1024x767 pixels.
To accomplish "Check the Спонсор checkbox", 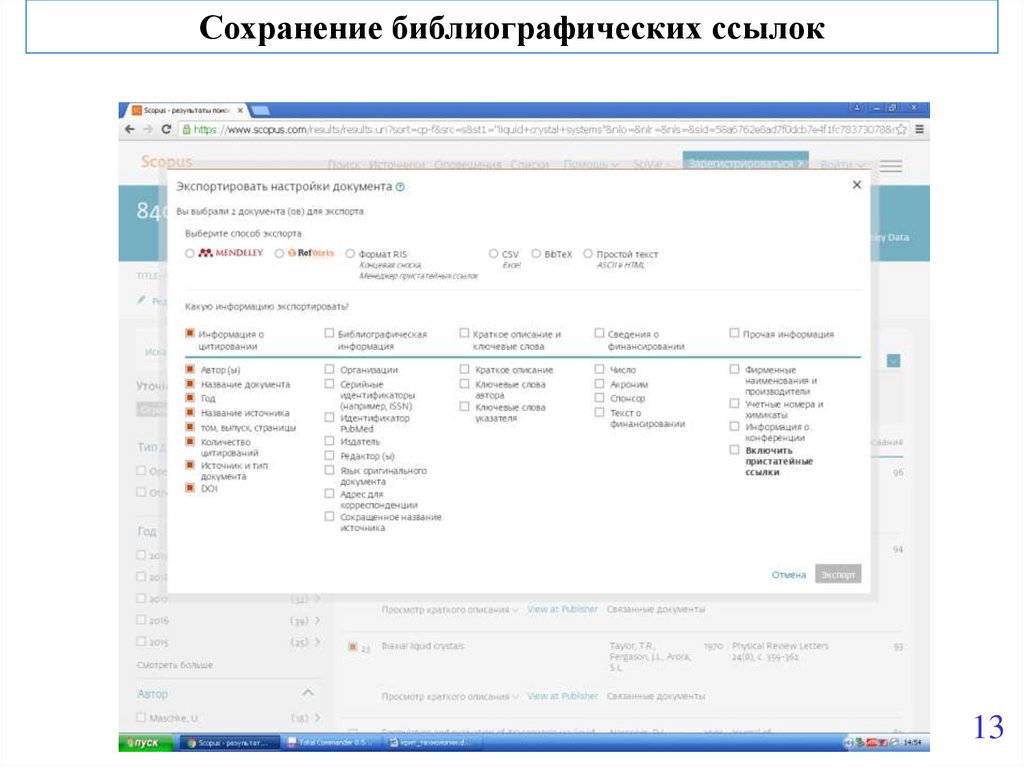I will coord(599,398).
